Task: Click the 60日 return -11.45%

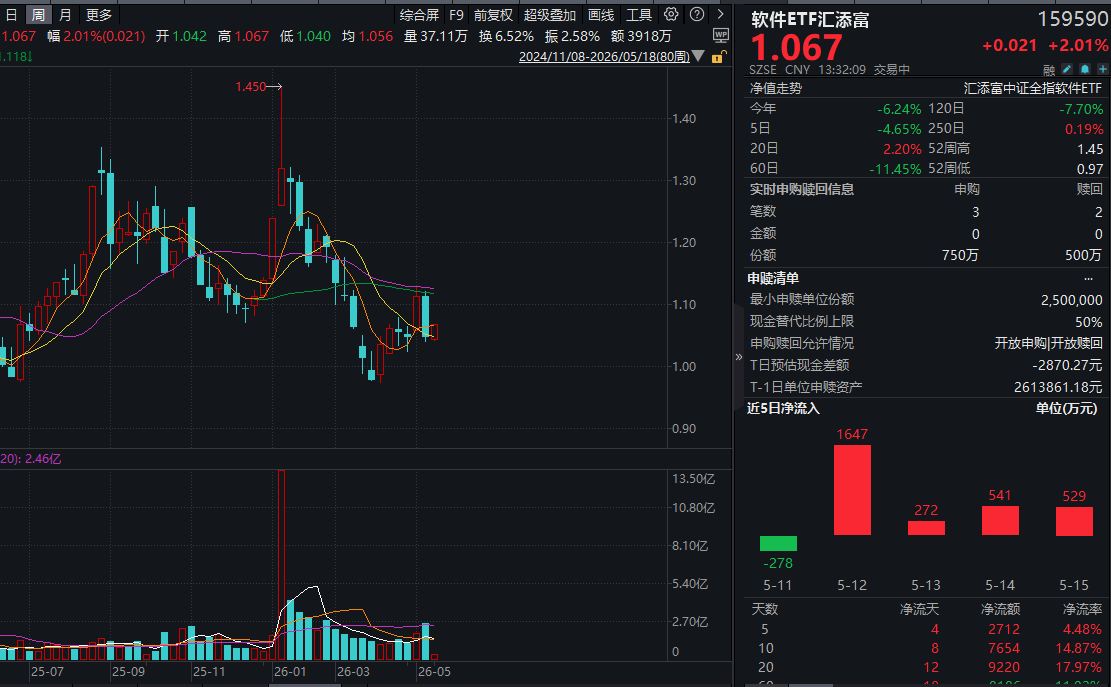Action: click(x=895, y=169)
